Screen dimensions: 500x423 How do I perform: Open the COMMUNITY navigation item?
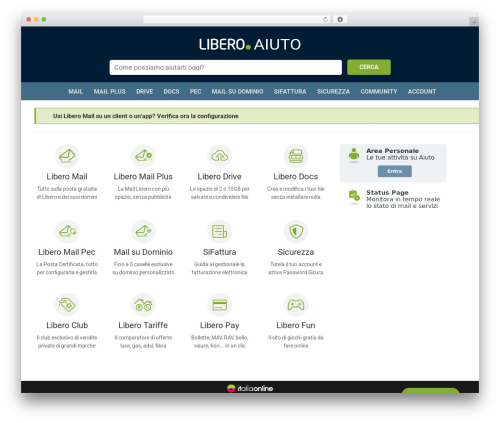coord(379,91)
